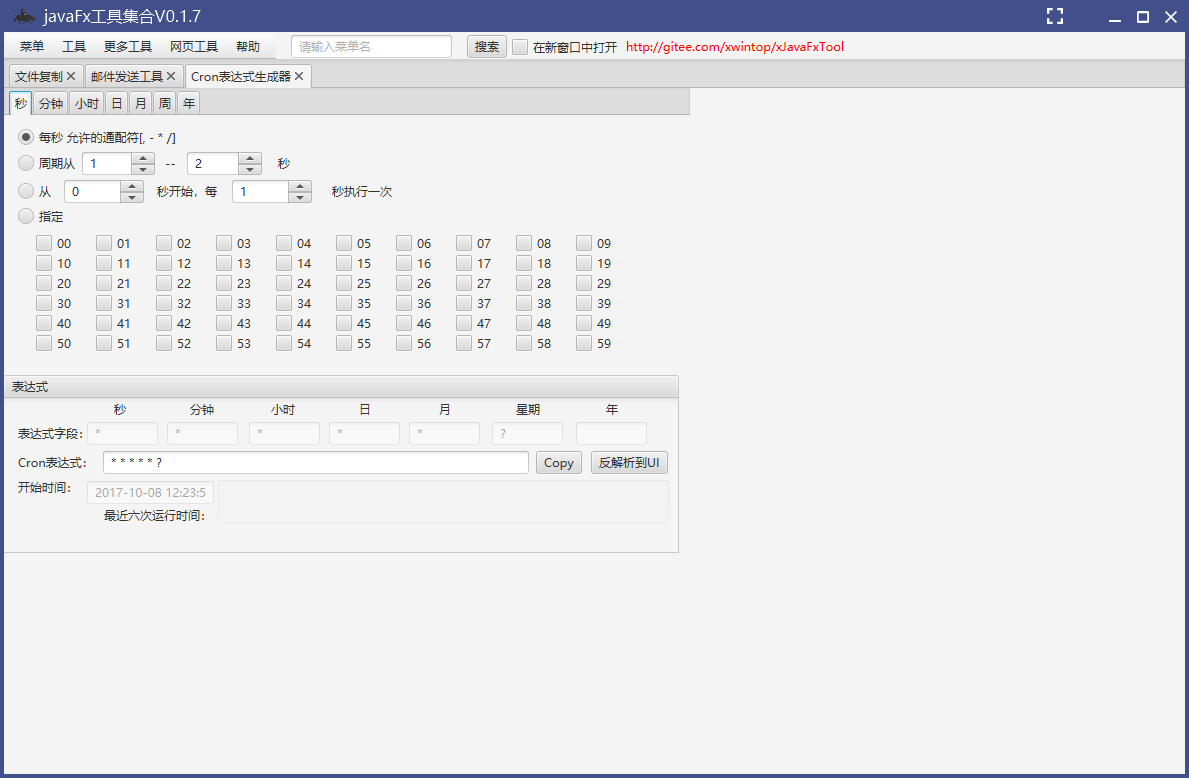Screen dimensions: 1189x778
Task: Increase the period end value 2
Action: (249, 158)
